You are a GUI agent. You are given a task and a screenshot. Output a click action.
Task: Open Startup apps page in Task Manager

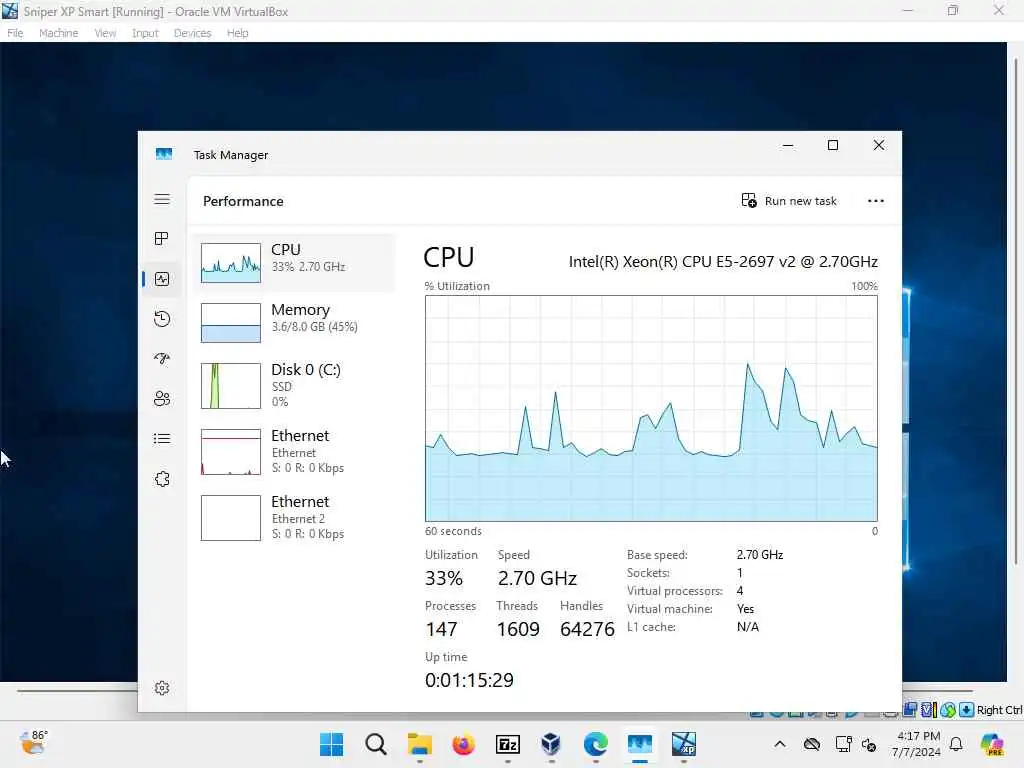click(x=162, y=359)
